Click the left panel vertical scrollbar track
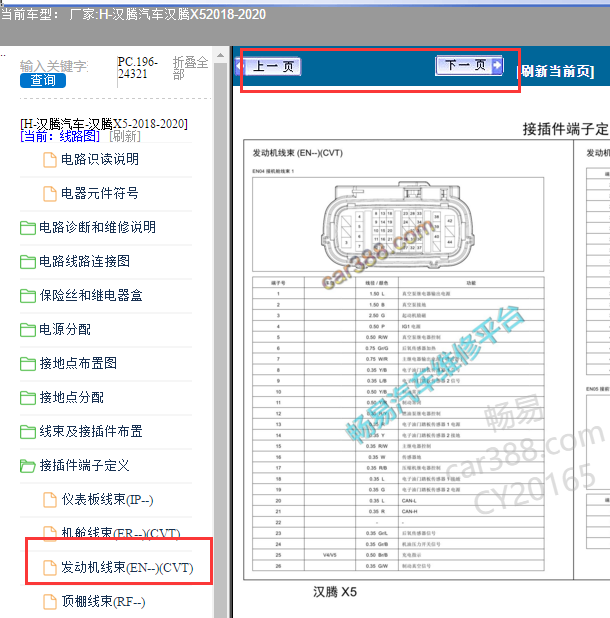610x618 pixels. 220,339
